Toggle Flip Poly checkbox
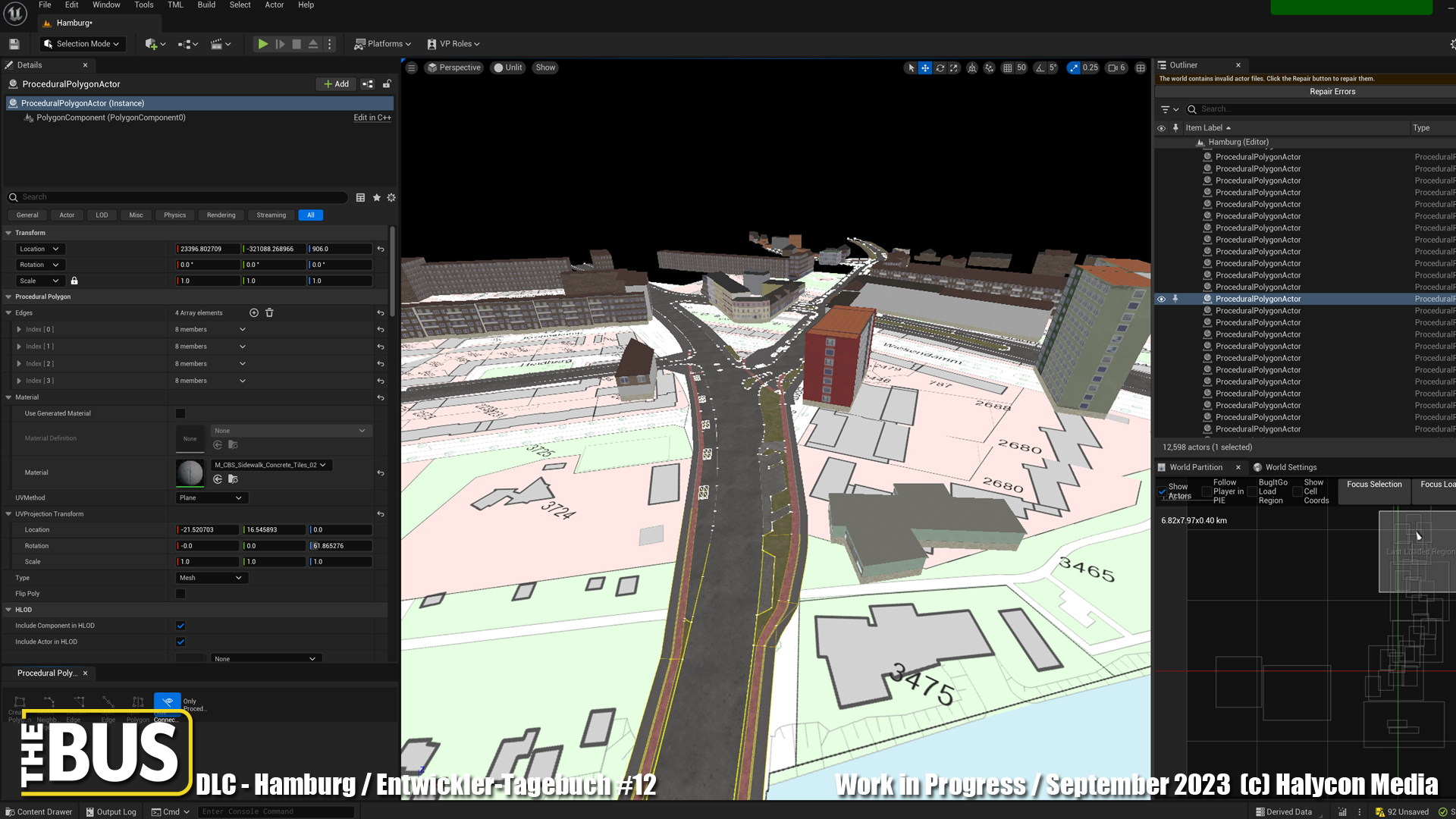 point(180,594)
